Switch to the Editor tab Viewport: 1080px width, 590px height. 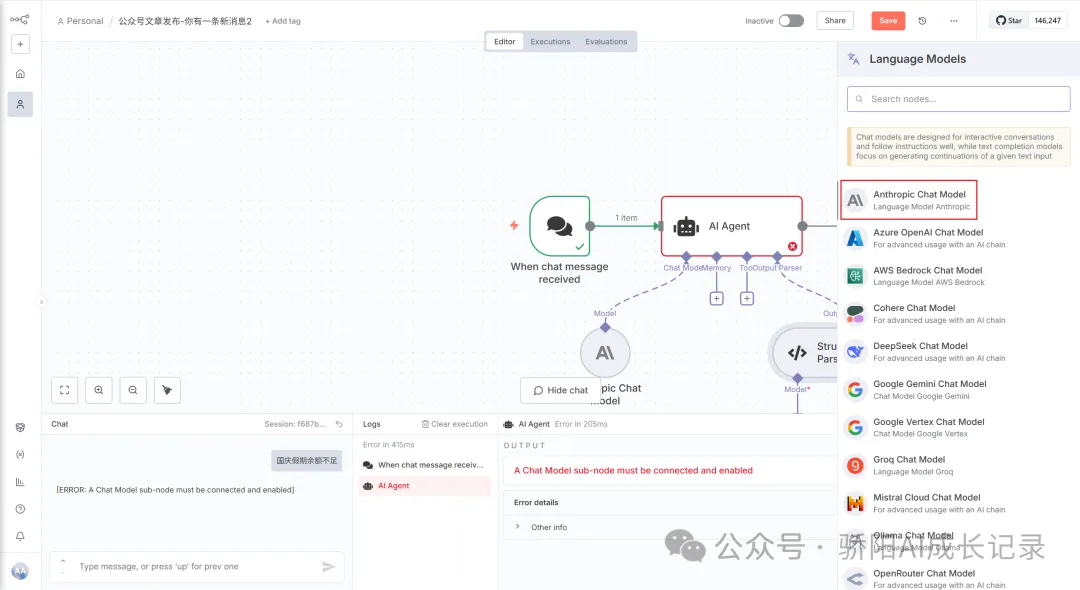click(504, 41)
